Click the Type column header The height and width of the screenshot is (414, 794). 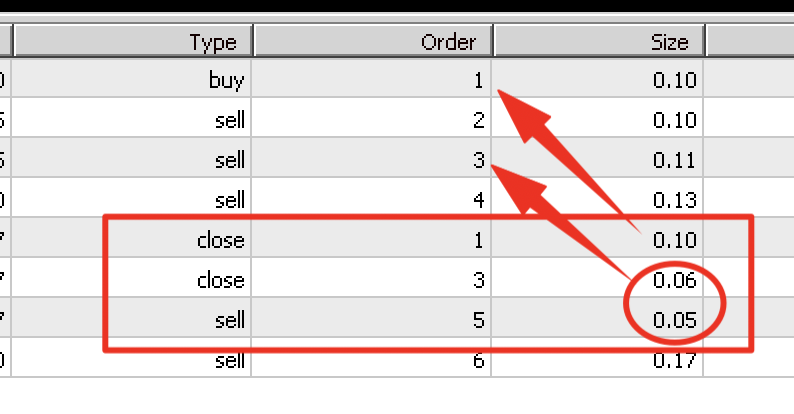133,40
